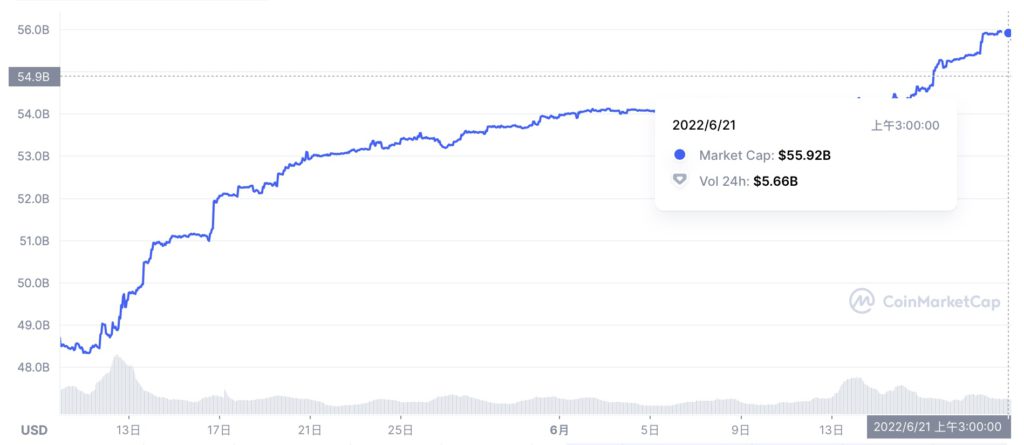Select the 5日 date on x-axis

click(650, 430)
